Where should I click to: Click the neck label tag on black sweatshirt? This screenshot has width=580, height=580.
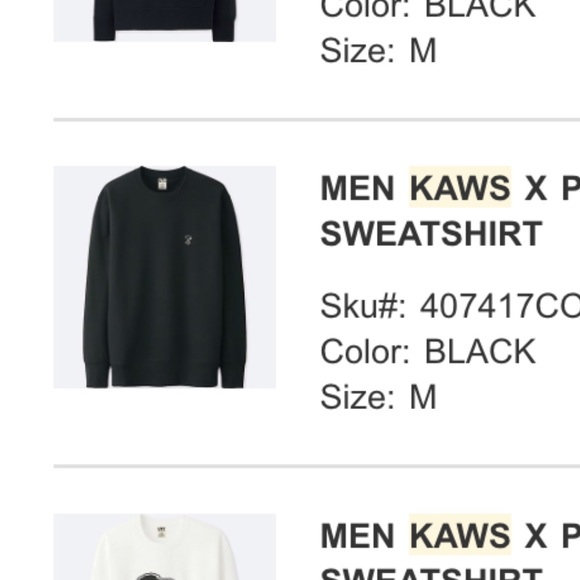[x=163, y=184]
